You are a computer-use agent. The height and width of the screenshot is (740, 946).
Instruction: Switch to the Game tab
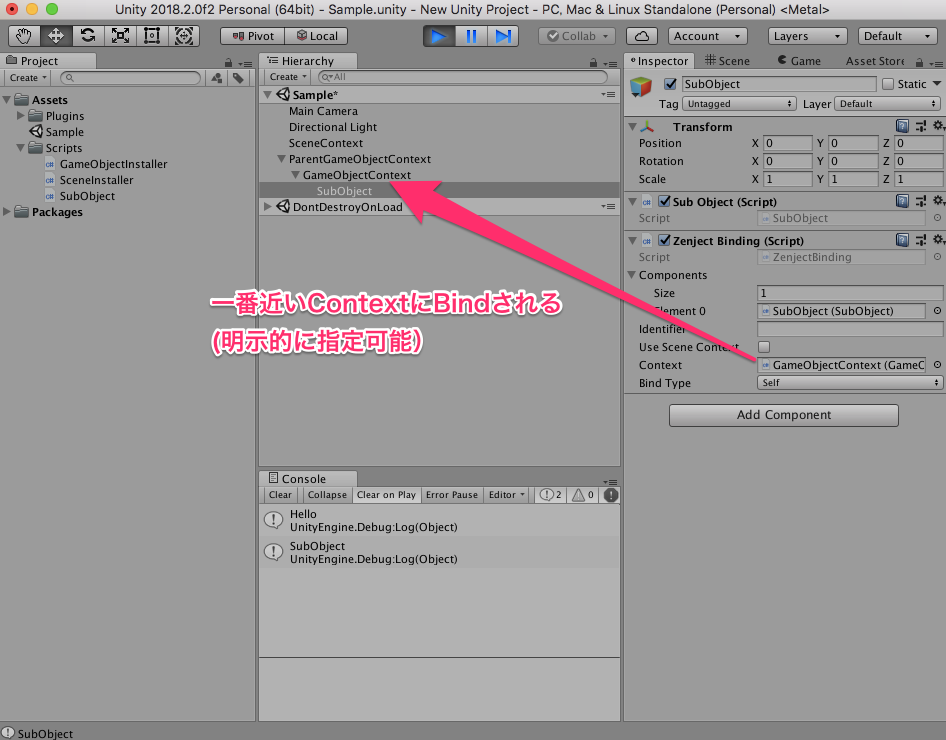click(799, 61)
